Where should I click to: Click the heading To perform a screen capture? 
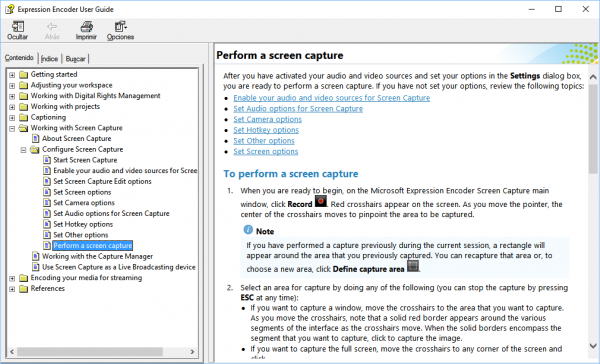291,174
